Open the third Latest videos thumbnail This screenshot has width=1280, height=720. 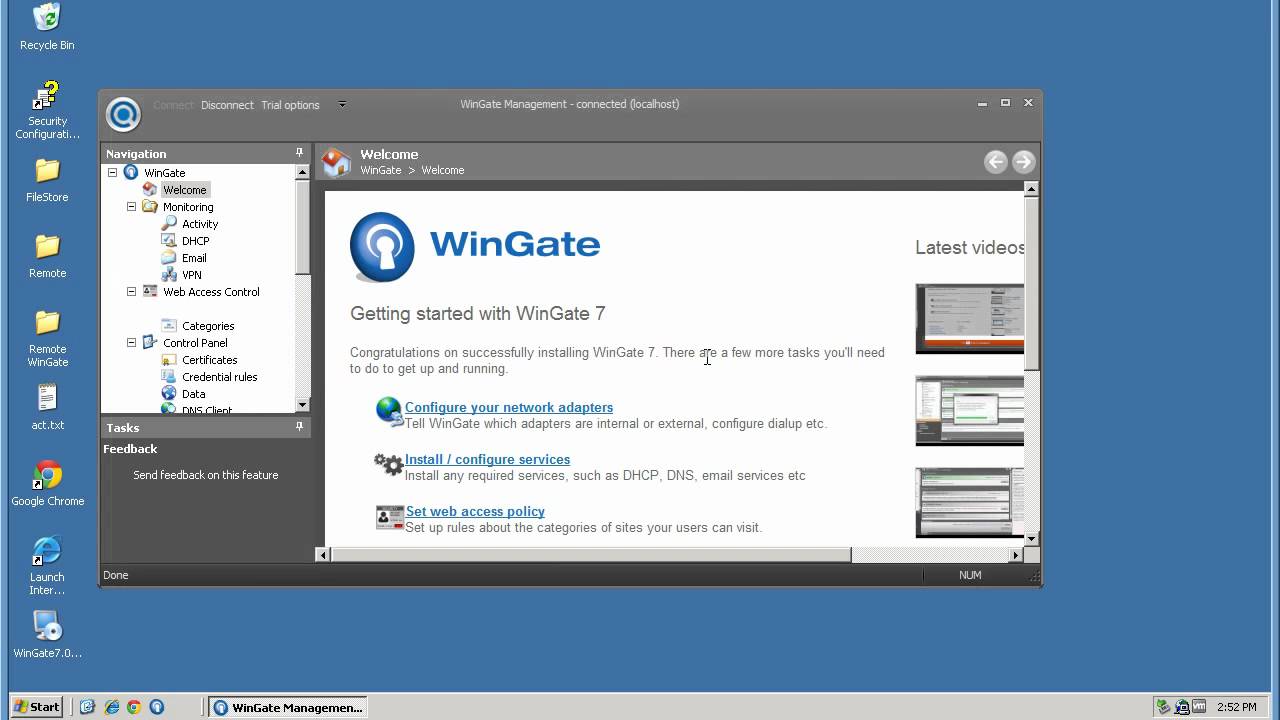click(970, 503)
